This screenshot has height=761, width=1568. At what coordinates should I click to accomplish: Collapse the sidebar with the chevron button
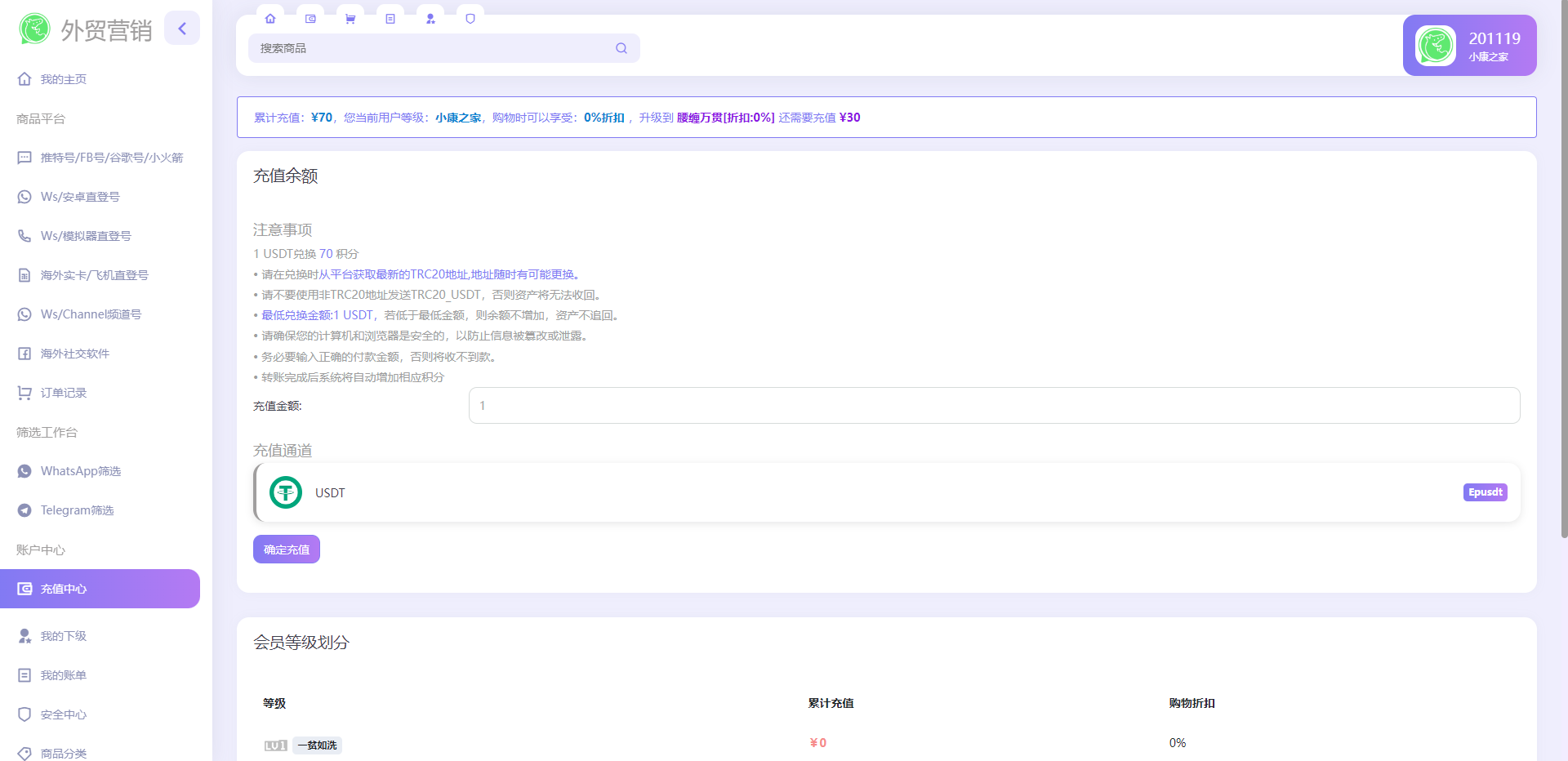tap(182, 27)
